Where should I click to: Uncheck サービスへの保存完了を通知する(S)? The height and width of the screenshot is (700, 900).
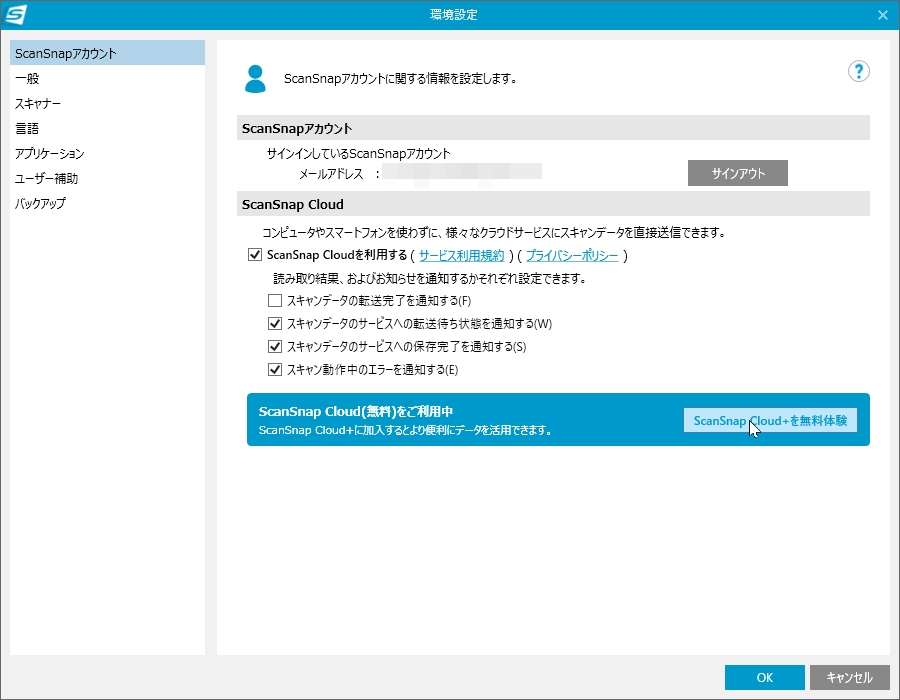pyautogui.click(x=275, y=347)
